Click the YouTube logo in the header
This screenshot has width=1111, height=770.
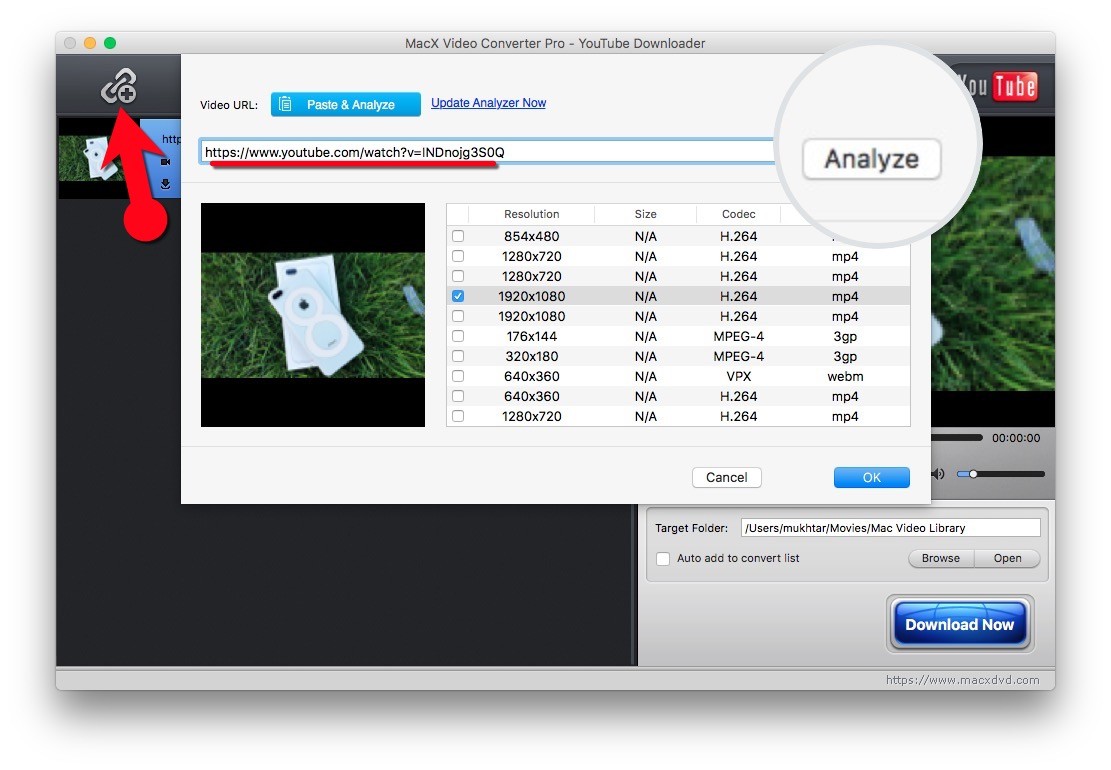click(999, 86)
